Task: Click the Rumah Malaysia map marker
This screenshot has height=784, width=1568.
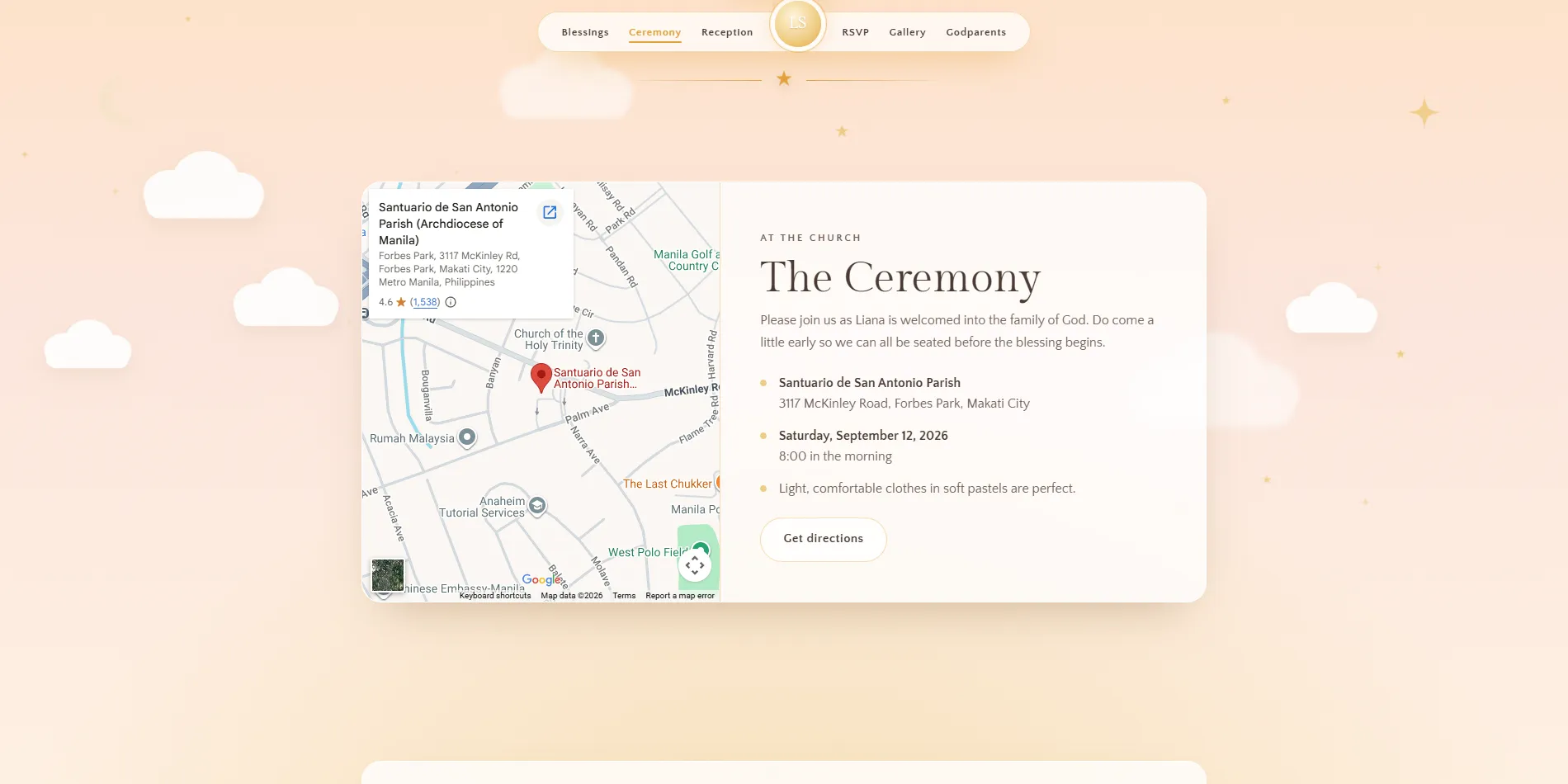Action: click(467, 437)
